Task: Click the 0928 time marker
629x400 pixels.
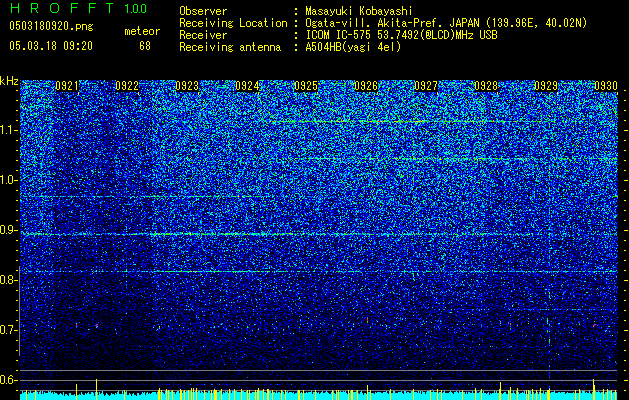Action: (x=486, y=86)
